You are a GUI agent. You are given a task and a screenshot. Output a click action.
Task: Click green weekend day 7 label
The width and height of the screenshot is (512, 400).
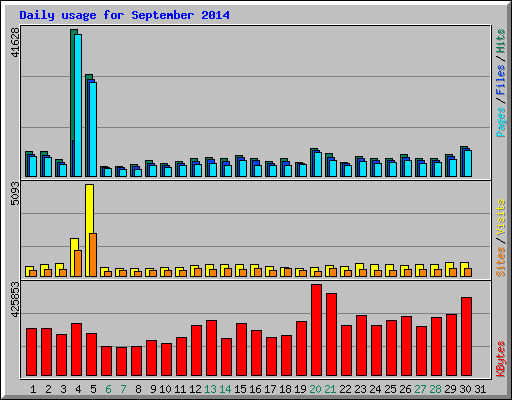click(x=123, y=389)
